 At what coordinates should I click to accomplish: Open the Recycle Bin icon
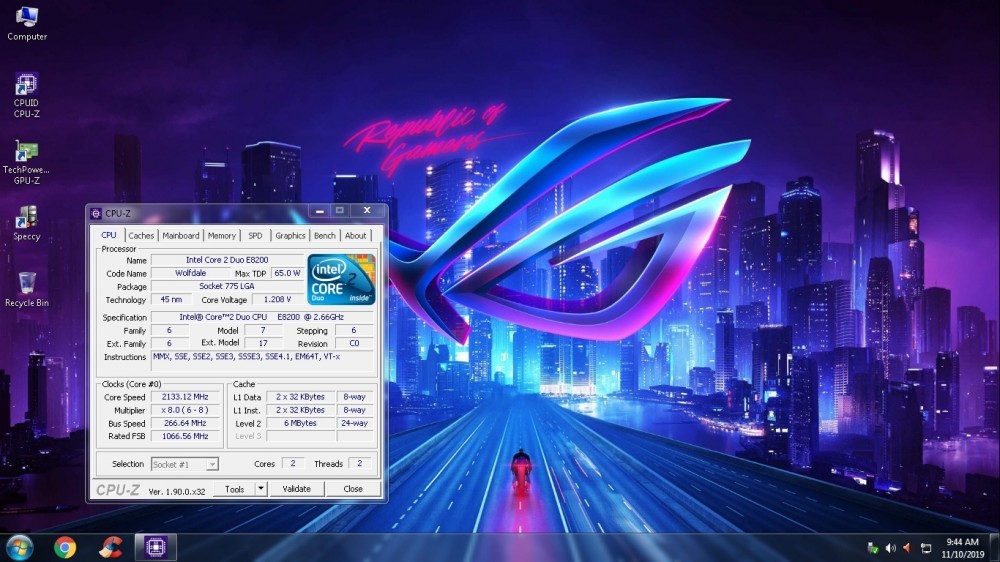(x=27, y=290)
